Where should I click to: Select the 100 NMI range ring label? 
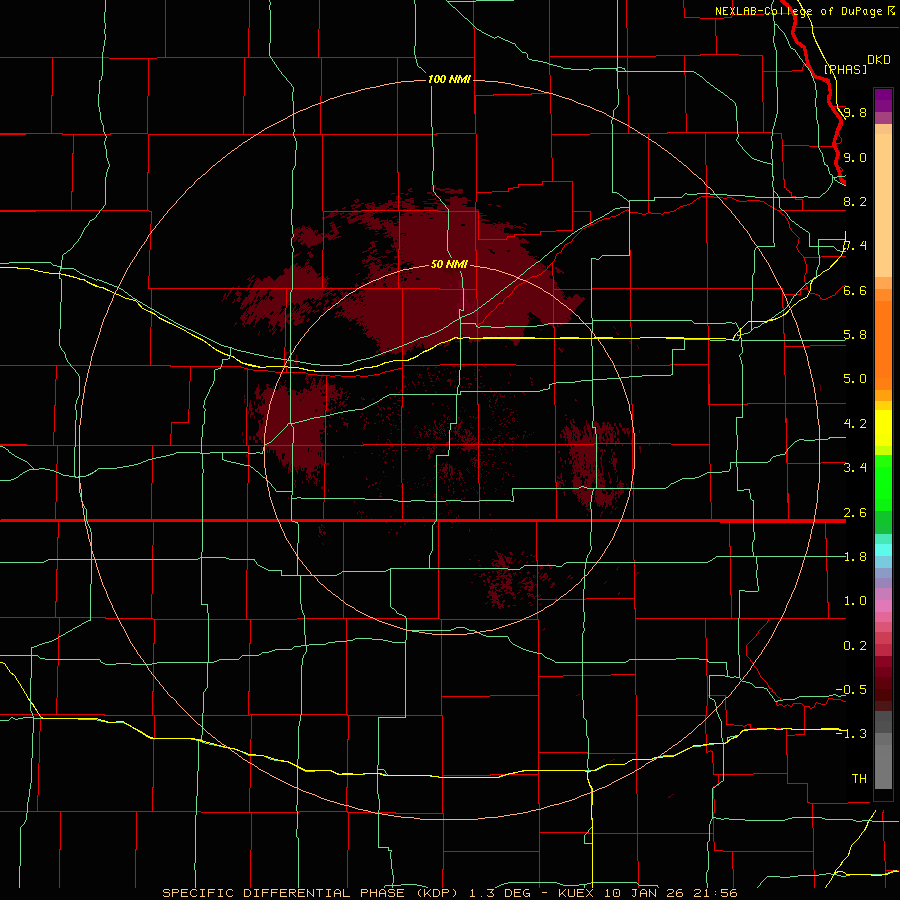[449, 79]
